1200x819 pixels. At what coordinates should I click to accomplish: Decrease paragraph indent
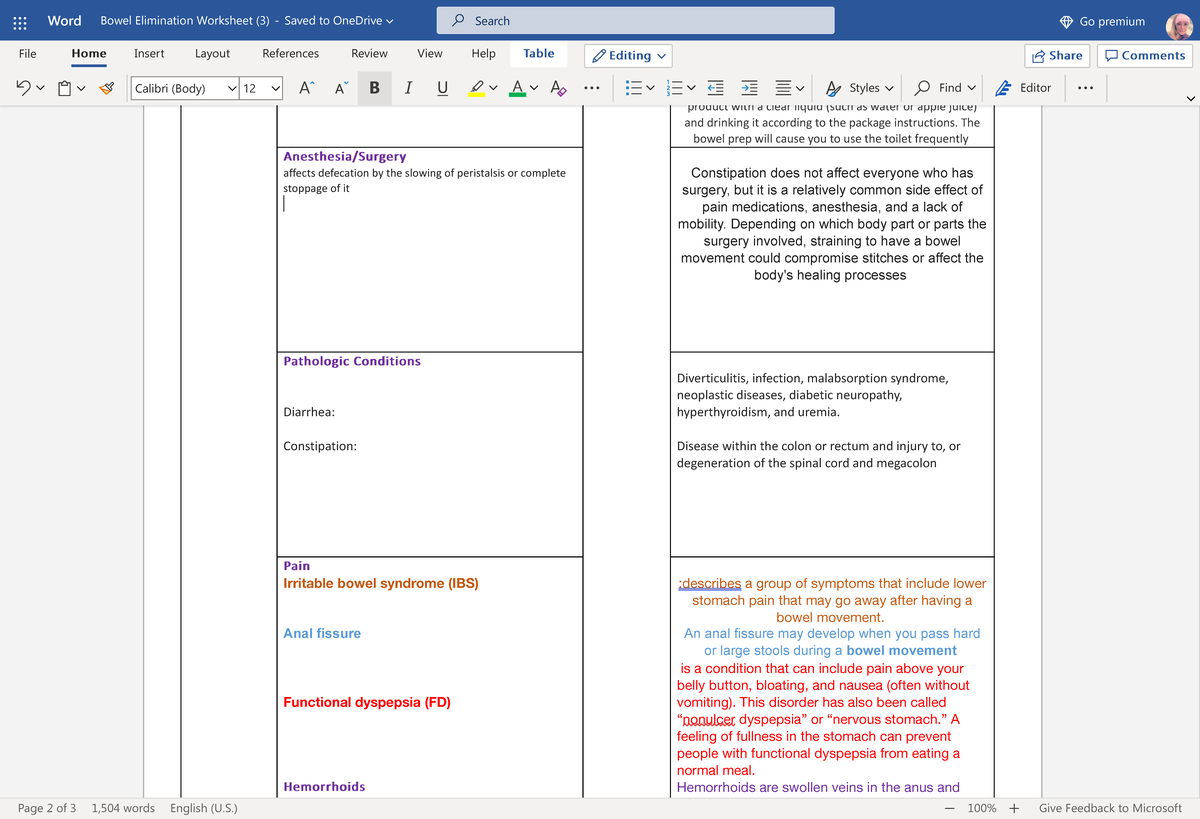tap(714, 88)
